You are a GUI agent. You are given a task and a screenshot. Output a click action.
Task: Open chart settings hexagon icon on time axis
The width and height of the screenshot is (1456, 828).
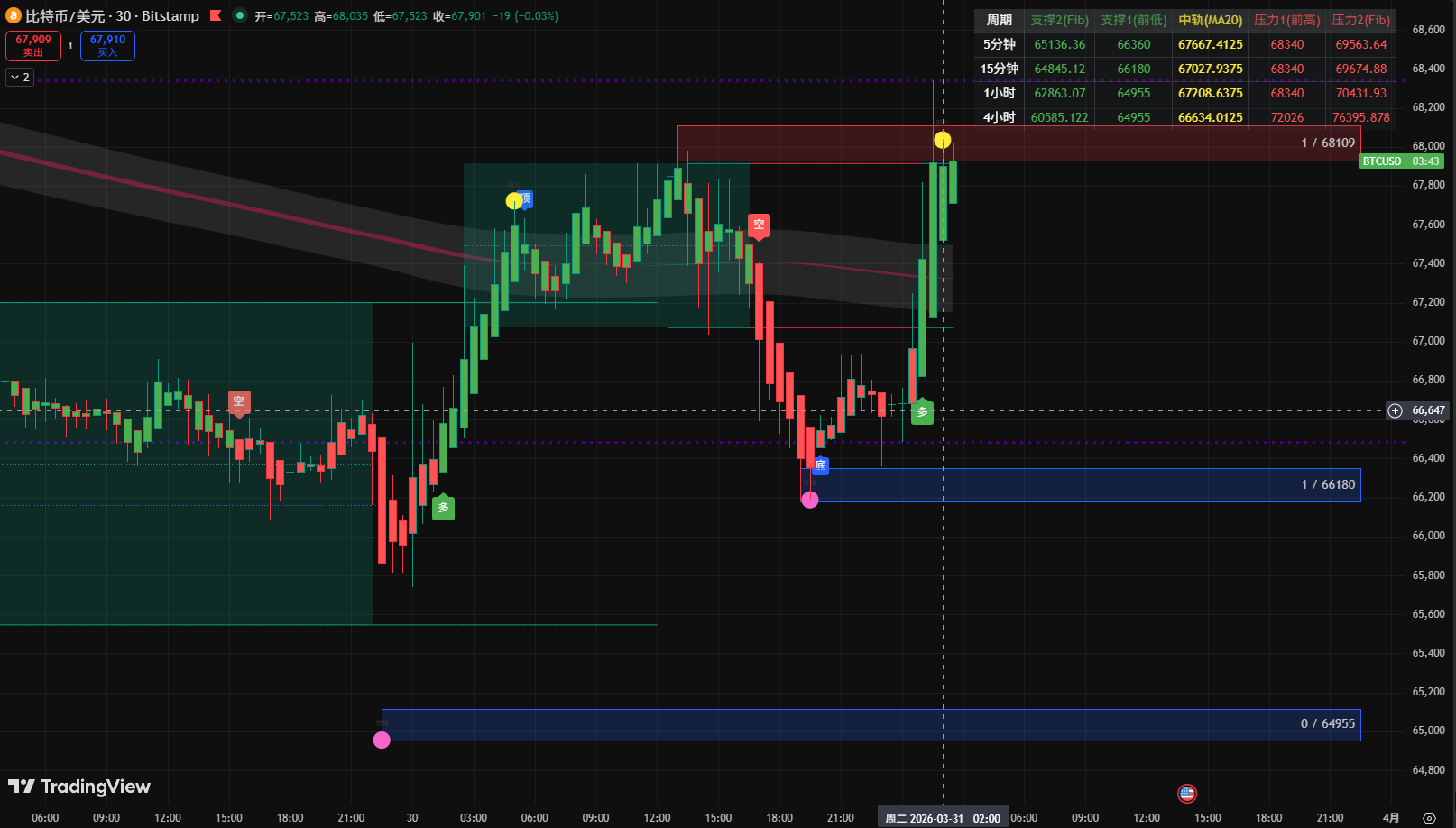click(1429, 818)
